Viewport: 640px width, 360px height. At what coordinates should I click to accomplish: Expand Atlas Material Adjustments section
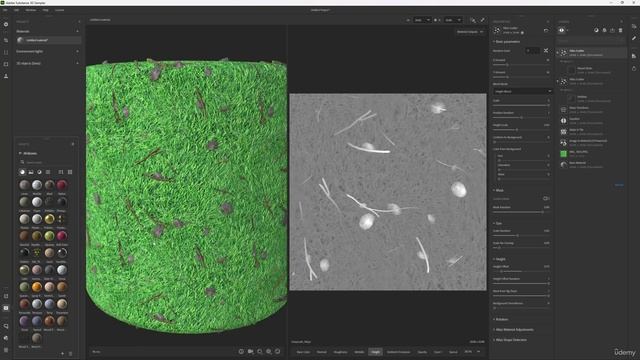(x=513, y=329)
